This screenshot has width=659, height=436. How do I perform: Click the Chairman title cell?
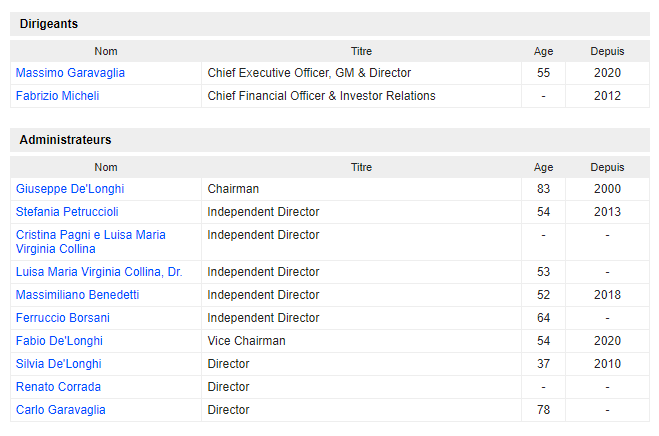[x=233, y=189]
